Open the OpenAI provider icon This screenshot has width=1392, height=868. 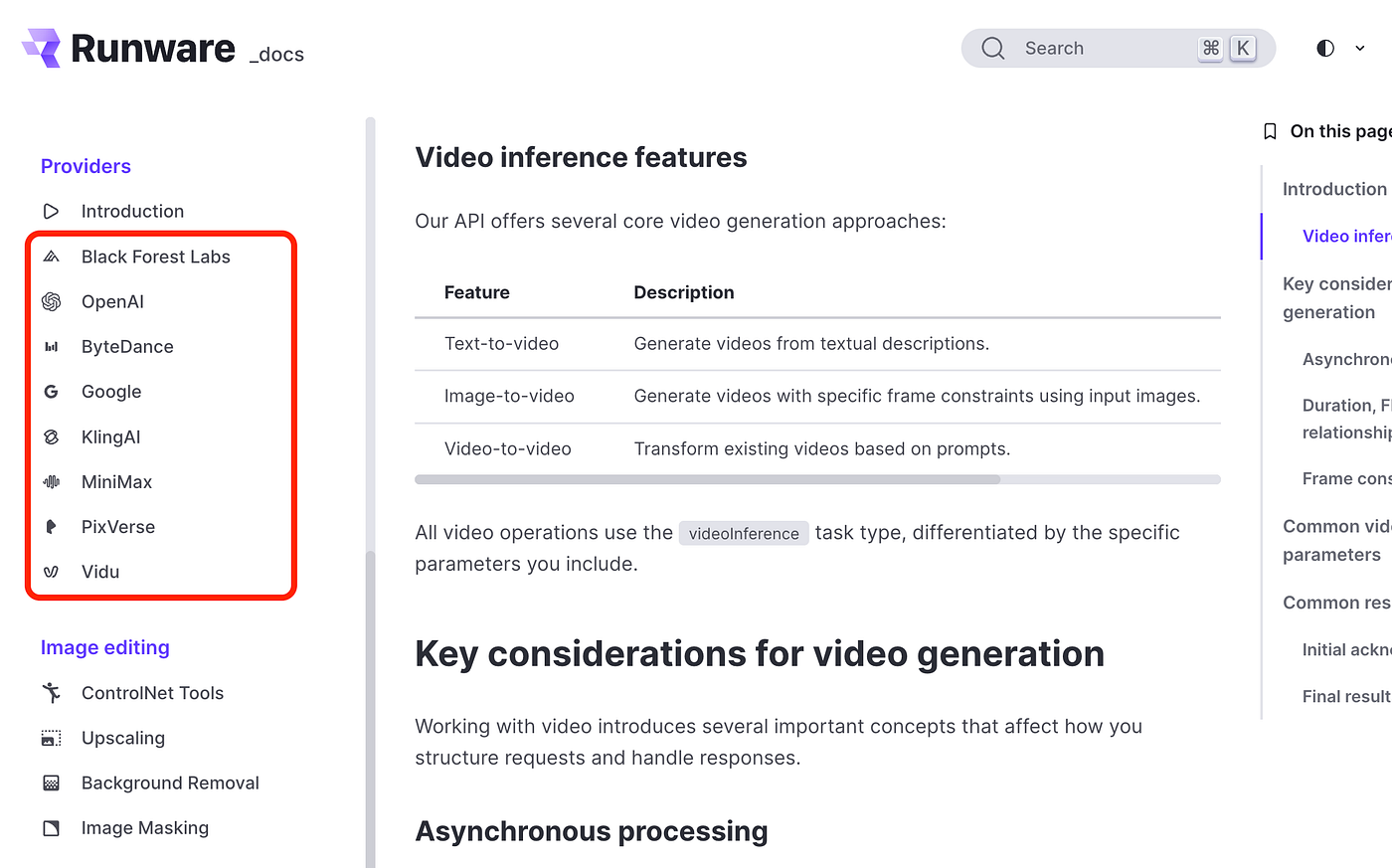click(52, 301)
